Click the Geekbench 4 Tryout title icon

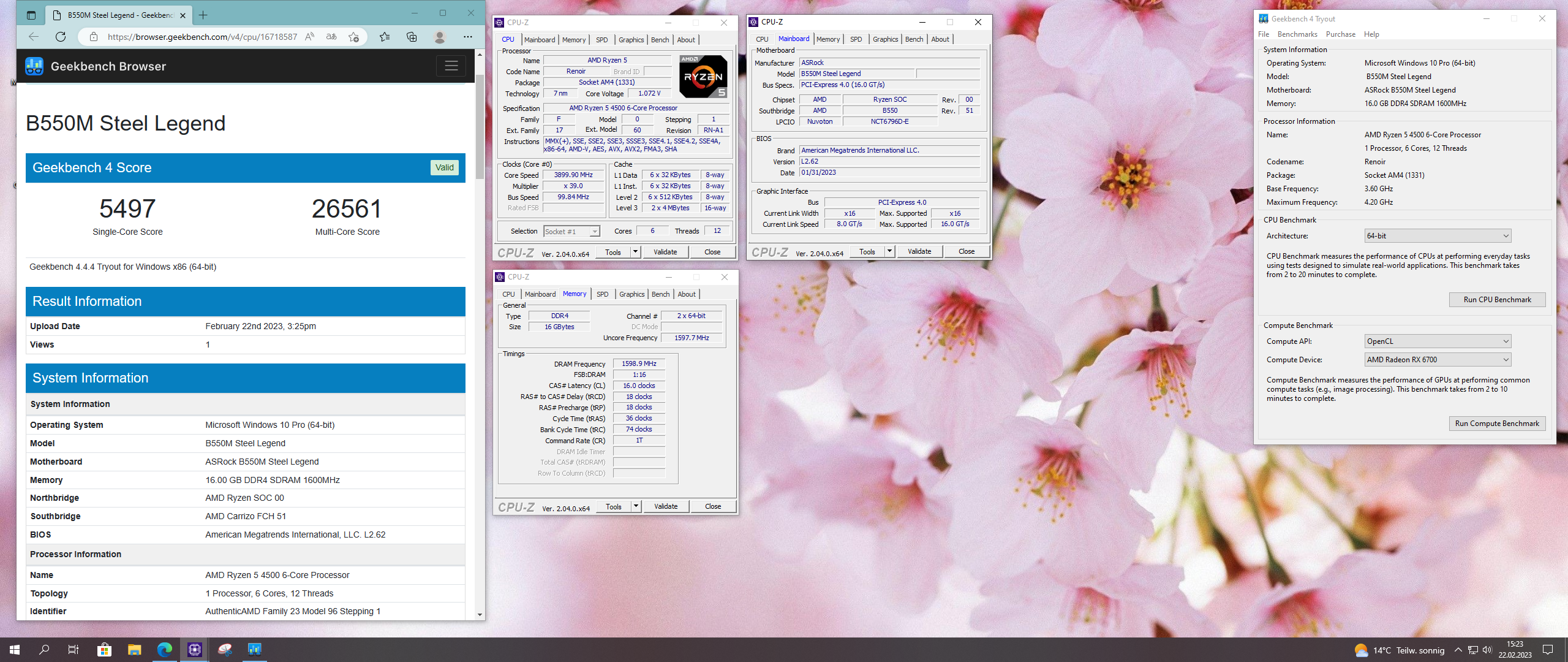click(1263, 19)
